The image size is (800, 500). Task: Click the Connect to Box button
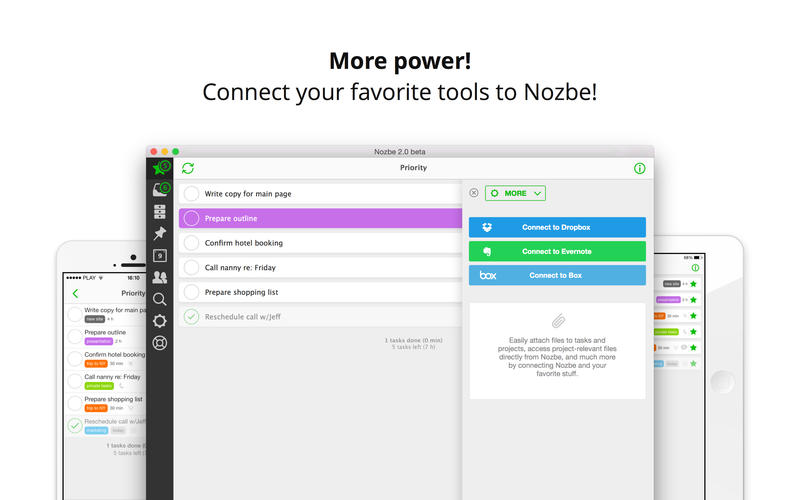557,275
